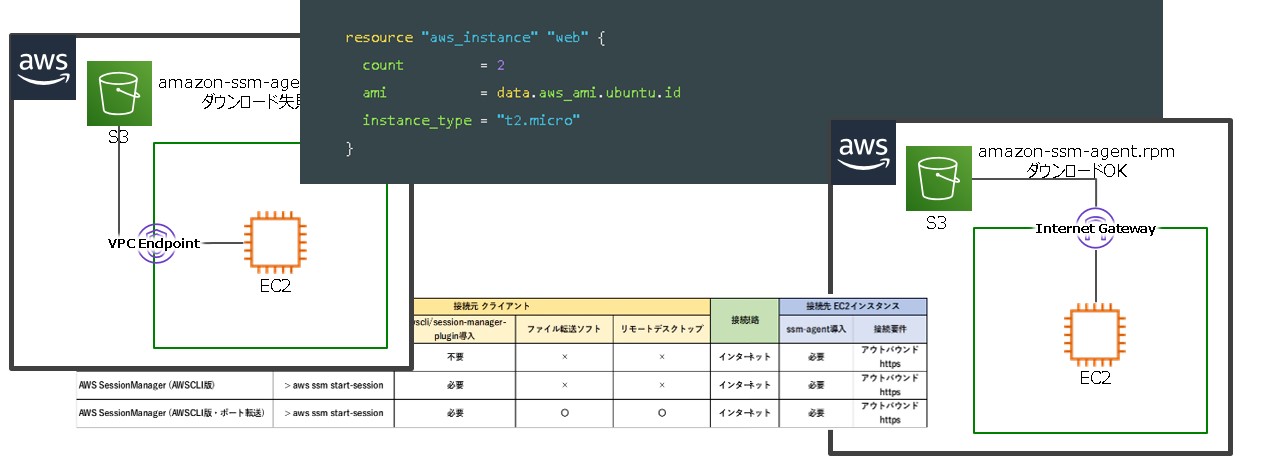Viewport: 1279px width, 456px height.
Task: Click the '"t2.micro"' instance_type value
Action: [x=538, y=120]
